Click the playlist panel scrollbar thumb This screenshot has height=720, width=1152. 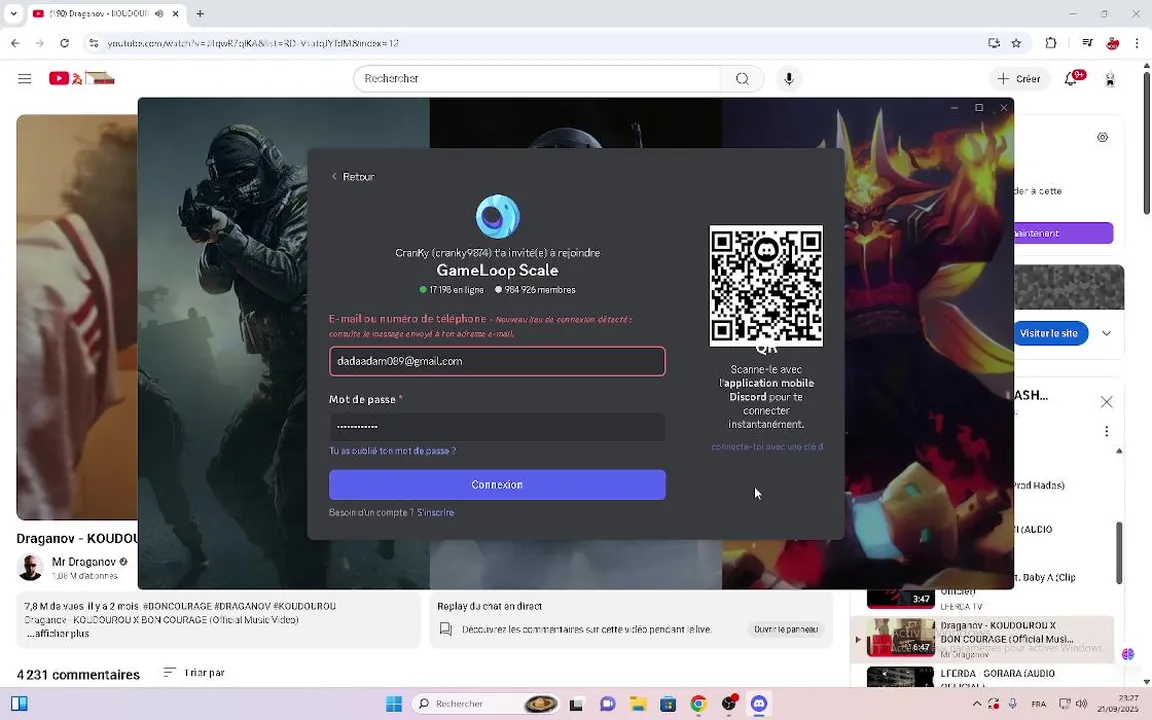1119,552
